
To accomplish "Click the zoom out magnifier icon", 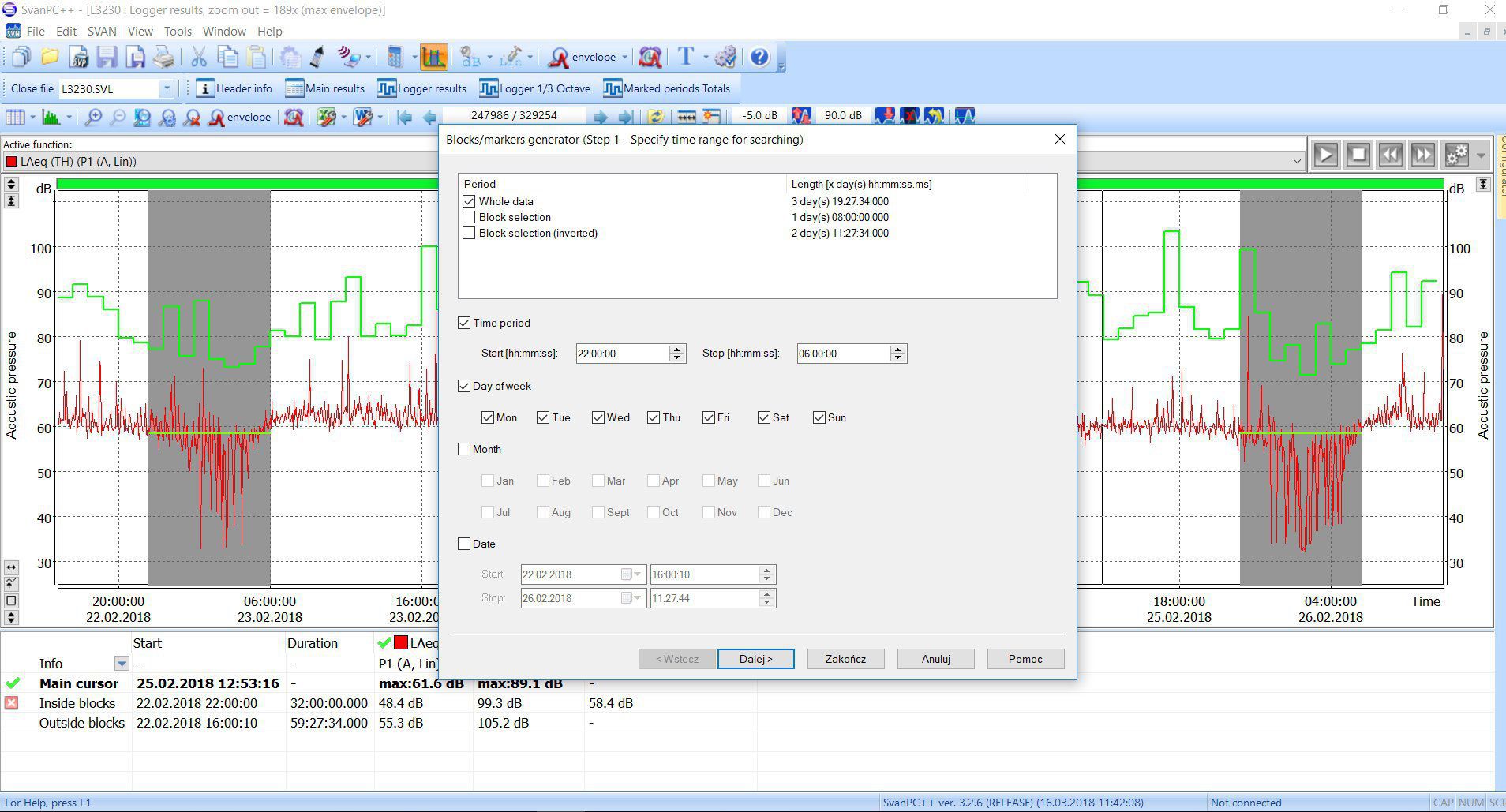I will coord(118,118).
